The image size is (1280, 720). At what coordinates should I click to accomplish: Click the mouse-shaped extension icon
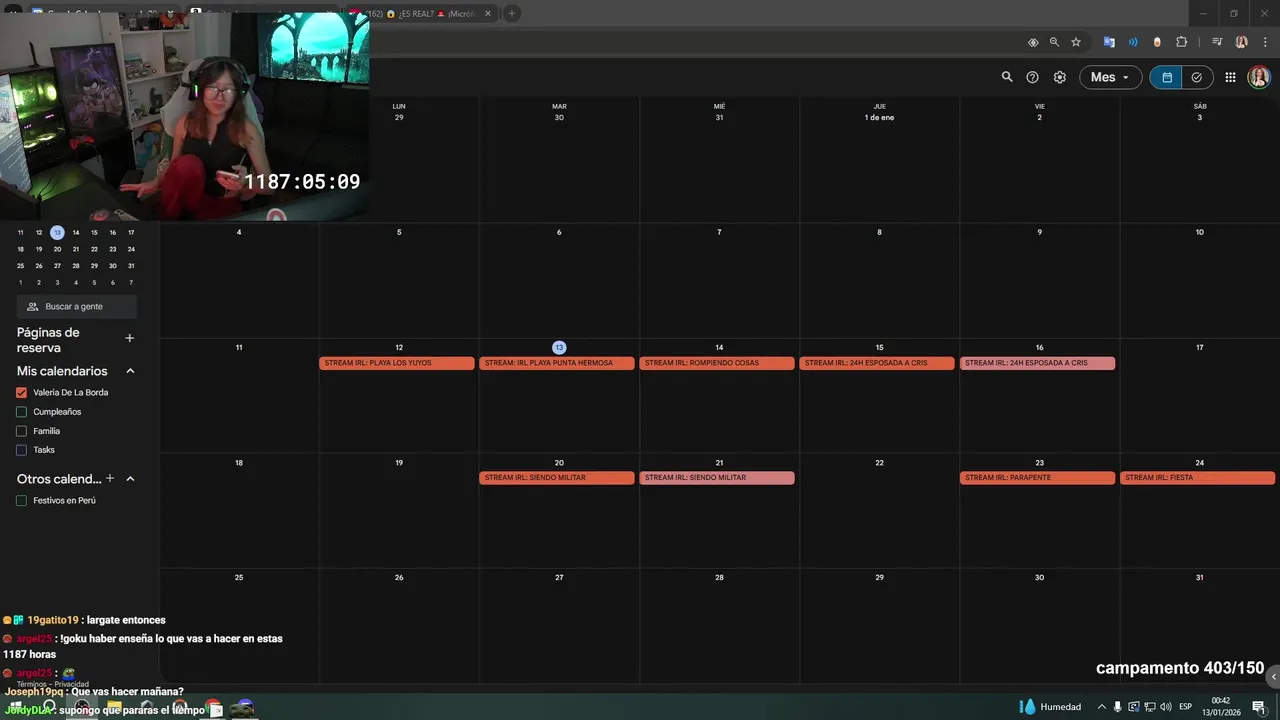[x=1157, y=42]
